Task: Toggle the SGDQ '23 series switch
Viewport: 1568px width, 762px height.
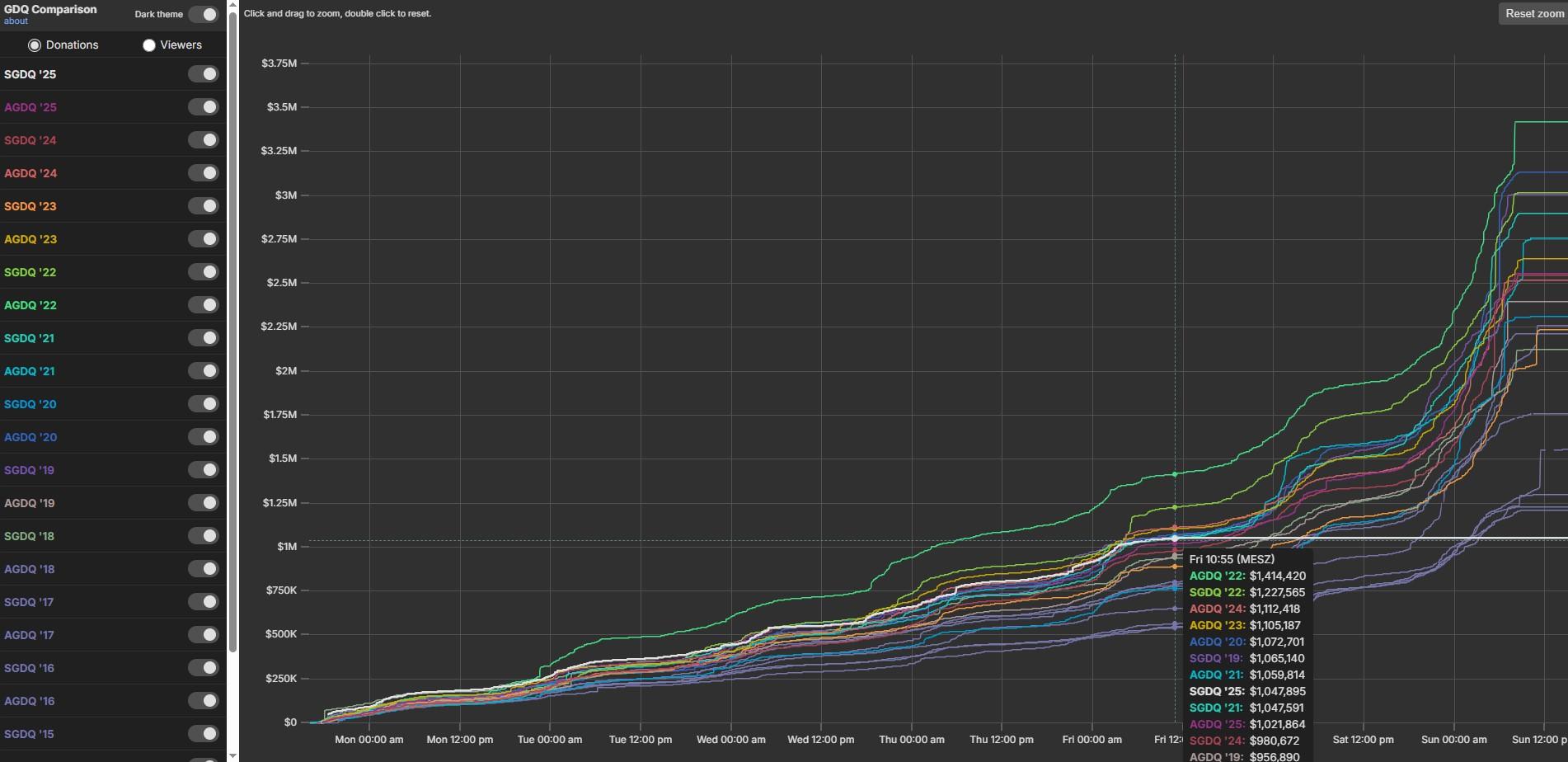Action: tap(203, 206)
